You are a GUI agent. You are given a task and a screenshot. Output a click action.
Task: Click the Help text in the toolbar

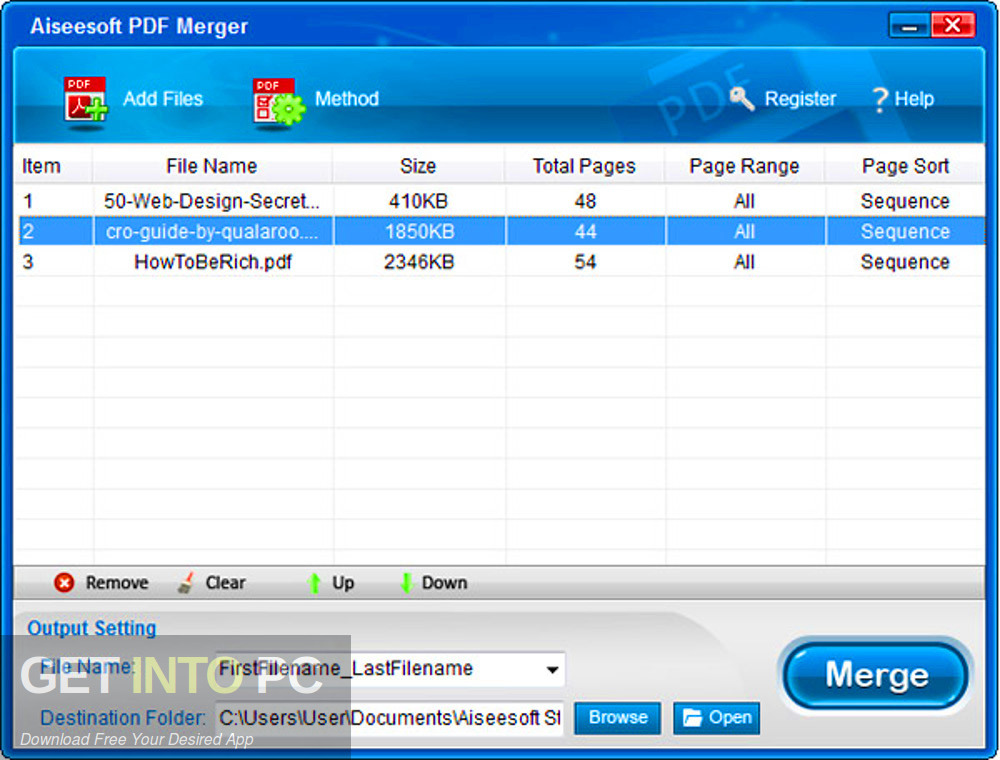click(914, 99)
